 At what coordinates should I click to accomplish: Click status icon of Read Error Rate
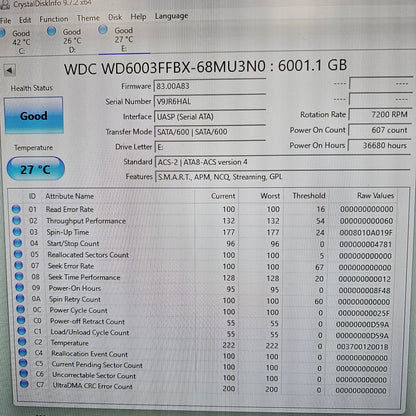click(x=16, y=209)
